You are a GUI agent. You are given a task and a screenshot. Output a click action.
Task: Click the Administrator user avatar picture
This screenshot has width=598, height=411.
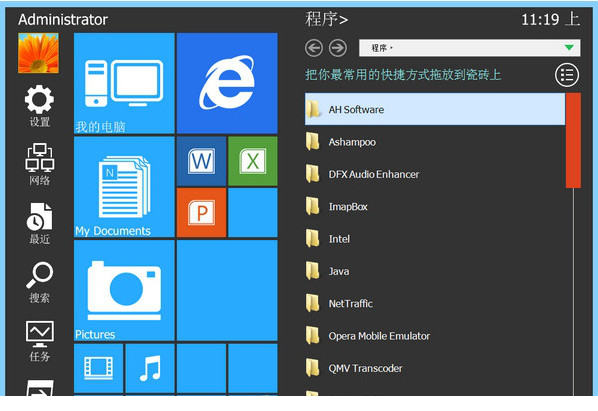(38, 53)
